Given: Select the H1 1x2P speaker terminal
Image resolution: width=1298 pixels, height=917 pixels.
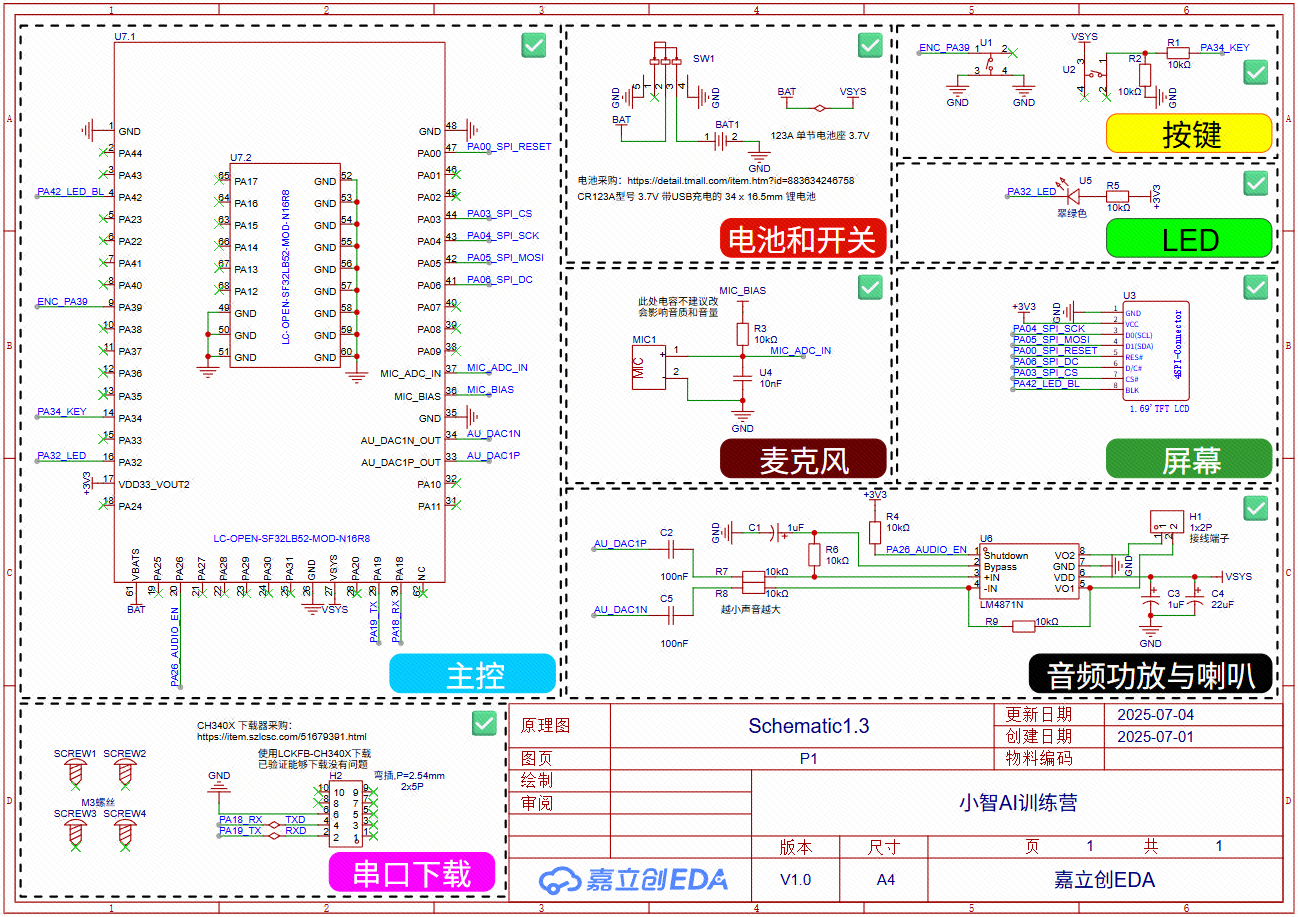Looking at the screenshot, I should click(1166, 521).
